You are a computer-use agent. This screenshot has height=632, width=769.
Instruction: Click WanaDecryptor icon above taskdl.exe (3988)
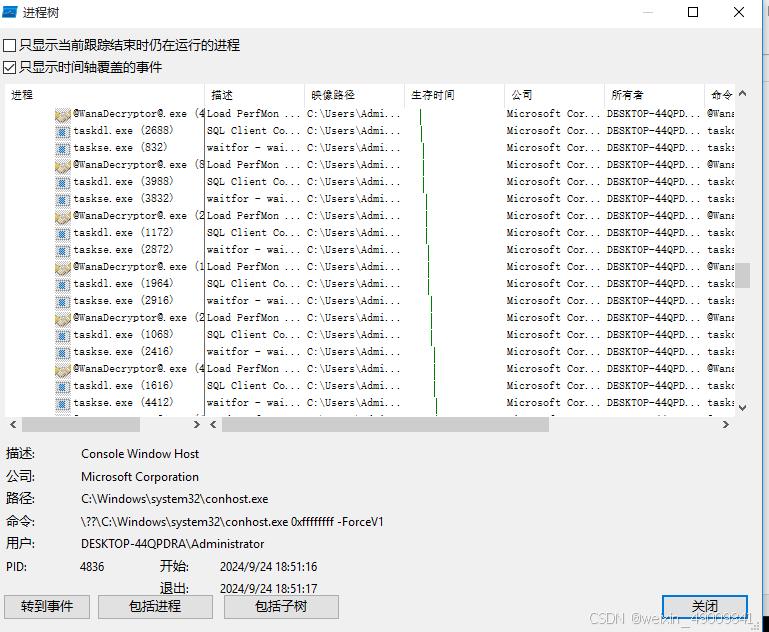coord(62,166)
